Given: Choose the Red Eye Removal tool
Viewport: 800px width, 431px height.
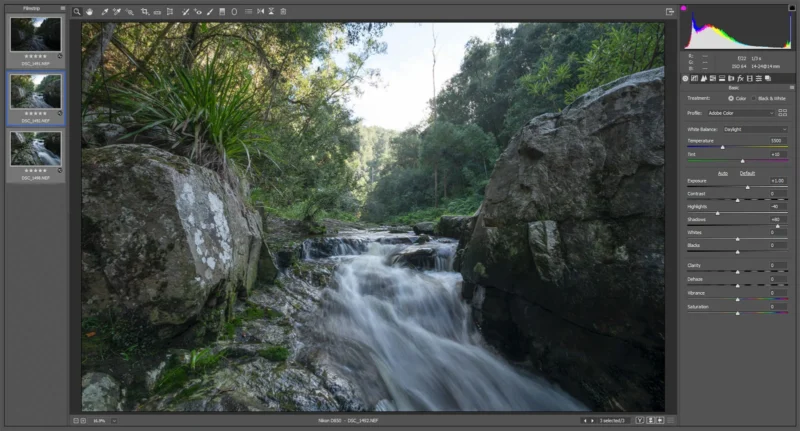Looking at the screenshot, I should click(x=198, y=12).
